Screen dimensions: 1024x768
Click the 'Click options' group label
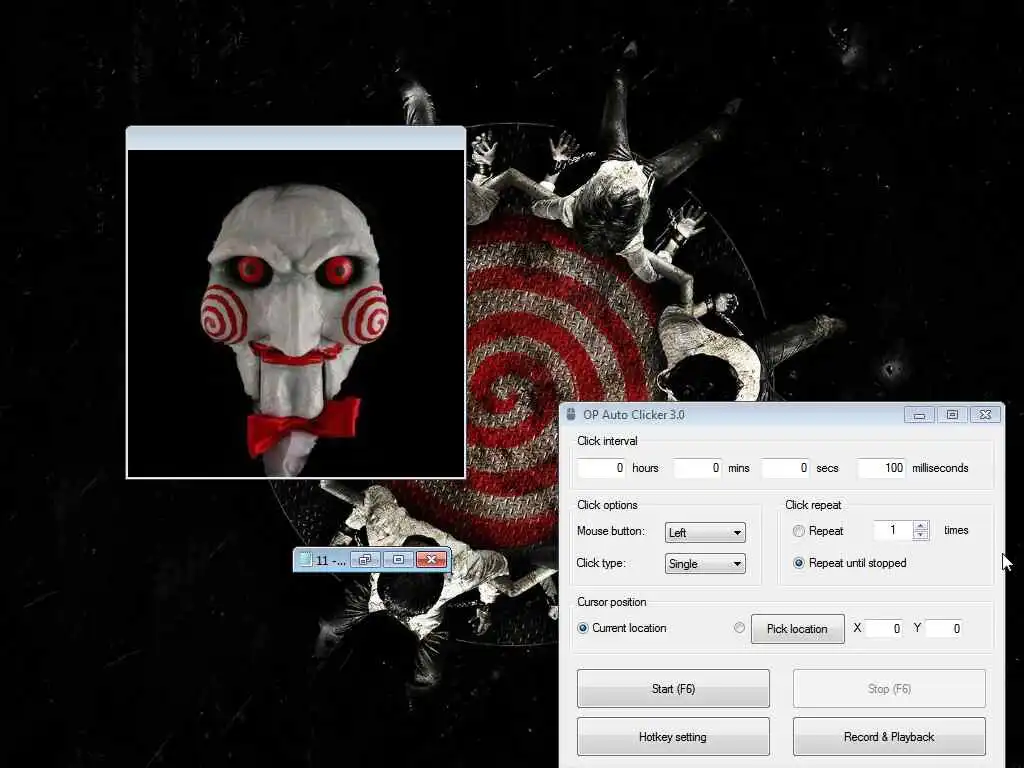tap(607, 505)
